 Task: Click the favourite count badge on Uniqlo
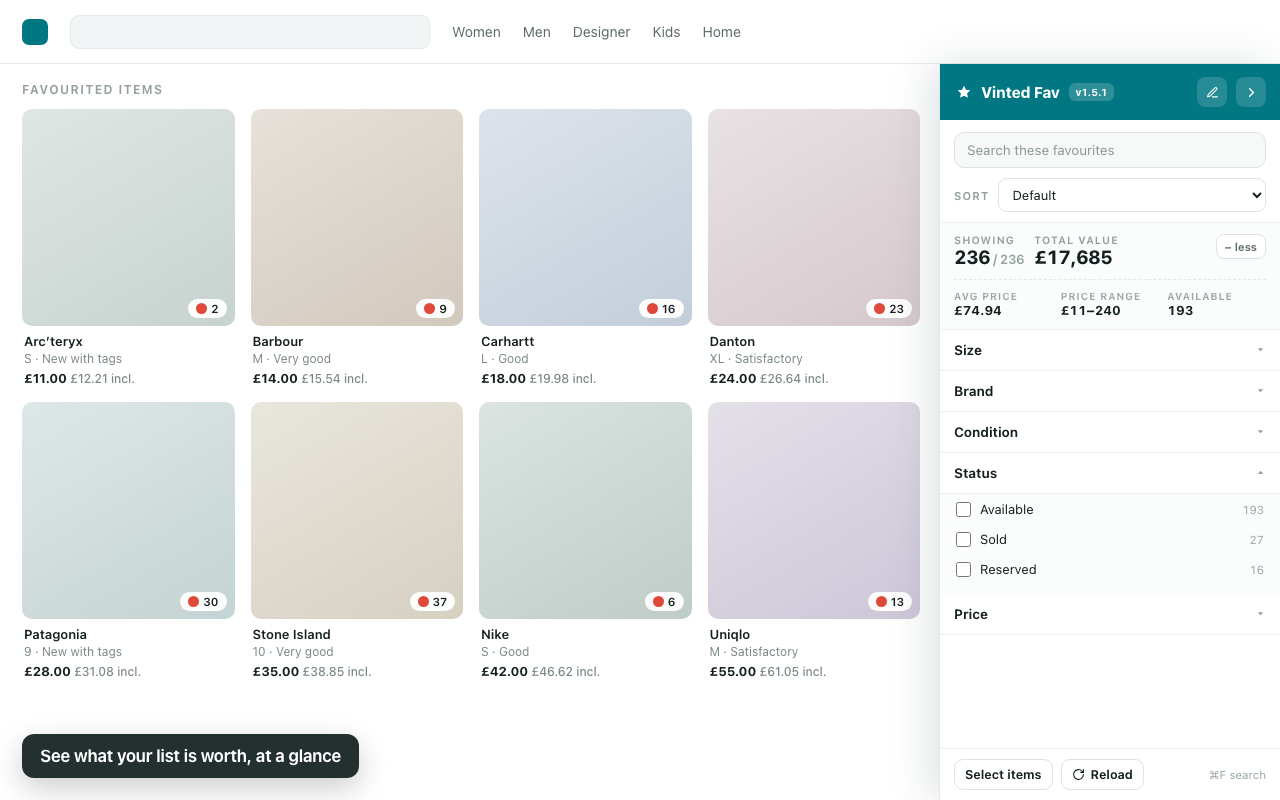pyautogui.click(x=890, y=602)
